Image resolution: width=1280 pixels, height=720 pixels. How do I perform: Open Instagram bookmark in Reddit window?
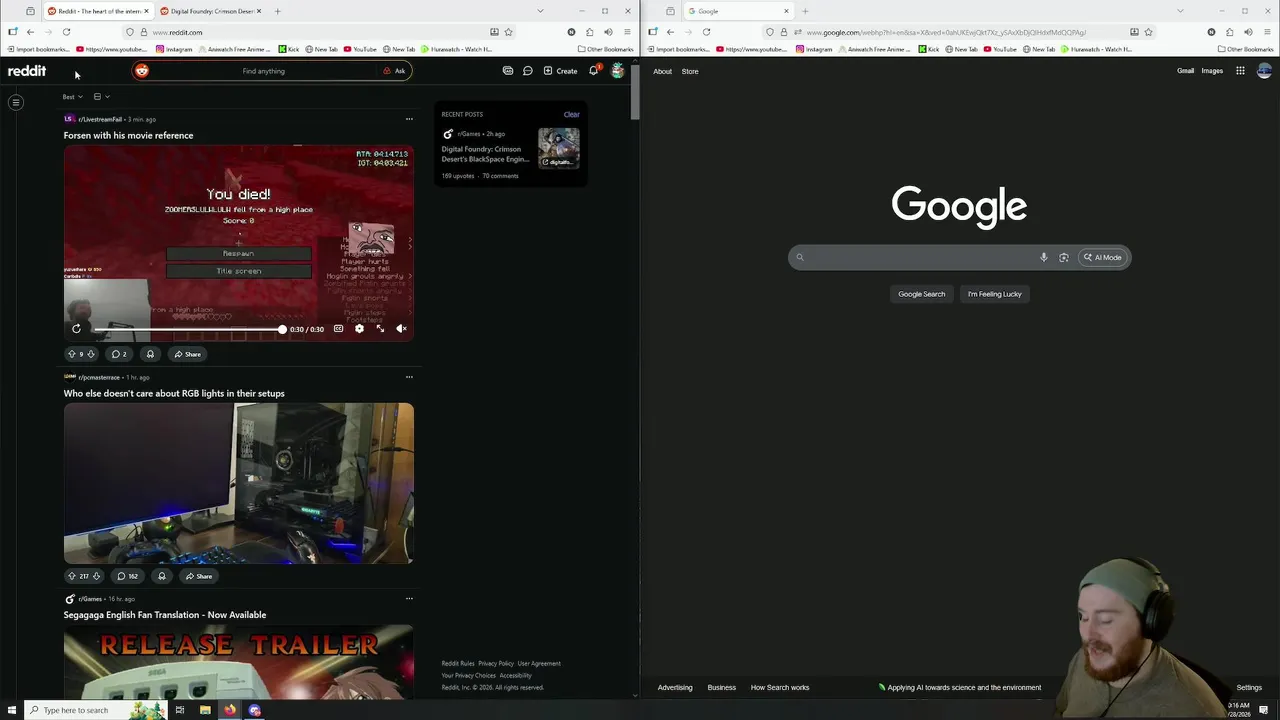pyautogui.click(x=175, y=49)
